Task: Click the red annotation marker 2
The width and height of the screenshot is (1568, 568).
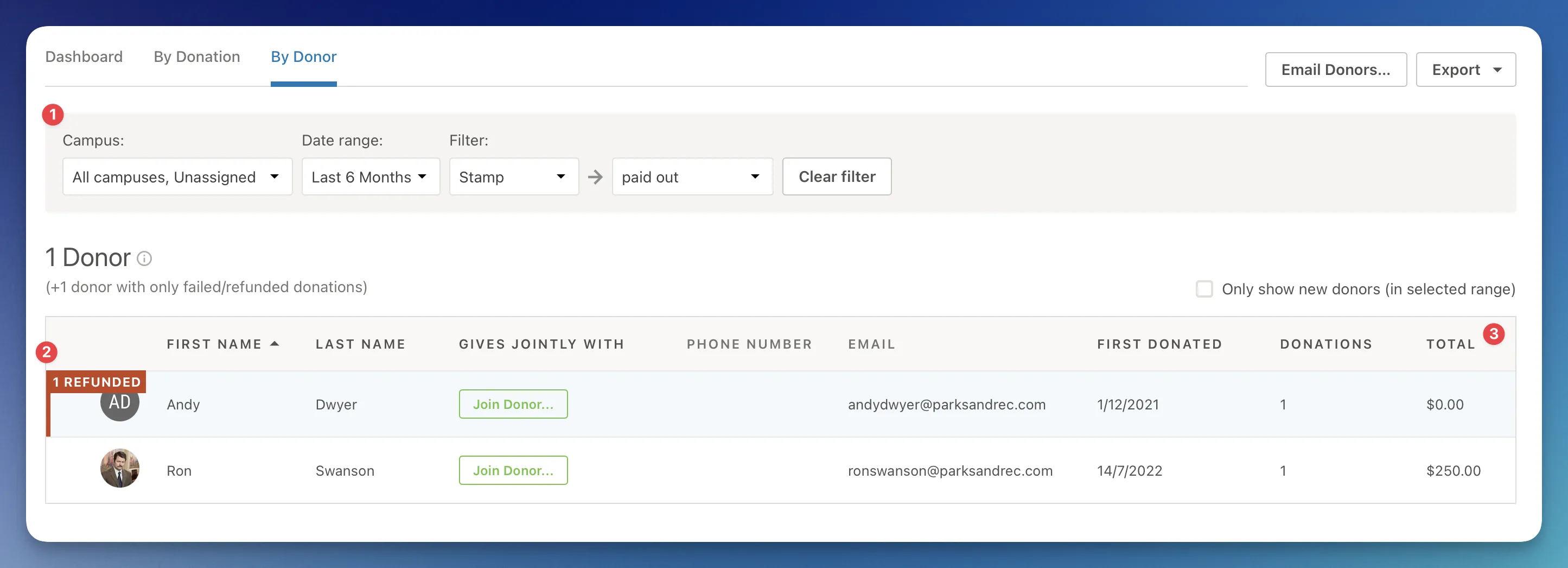Action: pyautogui.click(x=46, y=352)
